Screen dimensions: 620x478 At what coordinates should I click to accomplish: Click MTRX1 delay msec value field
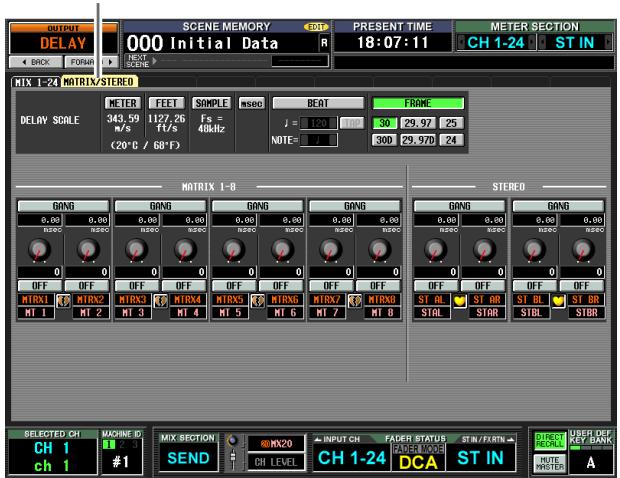(x=40, y=220)
